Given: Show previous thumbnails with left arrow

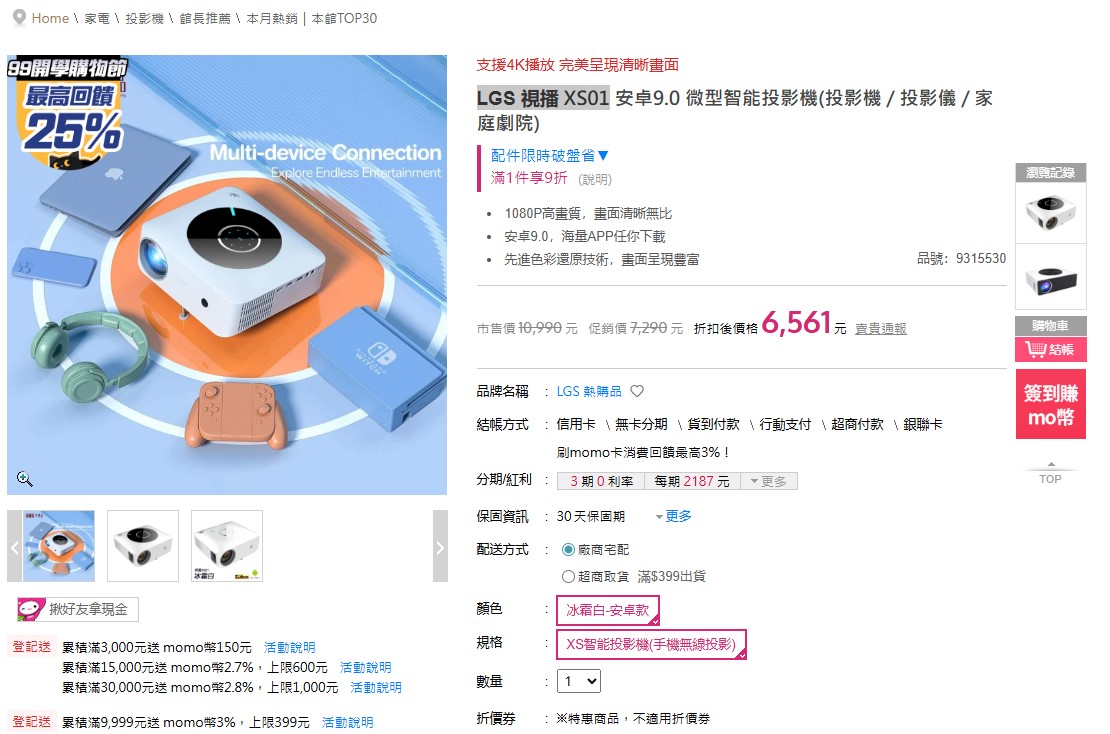Looking at the screenshot, I should pos(14,546).
